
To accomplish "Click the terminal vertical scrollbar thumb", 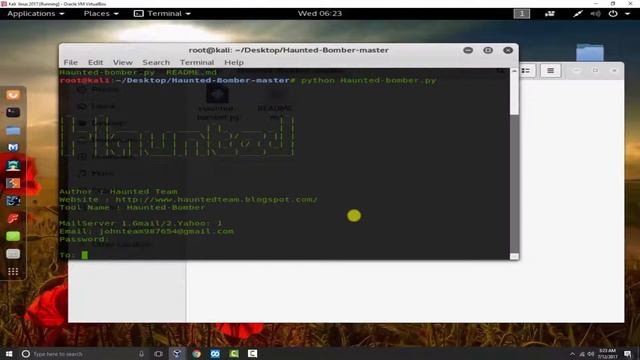I will (514, 184).
